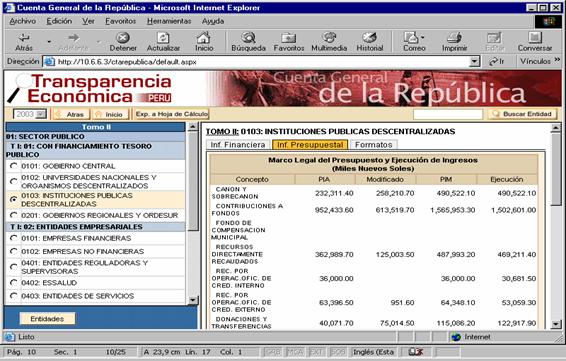The height and width of the screenshot is (361, 566).
Task: Select 0102: UNIVERSIDADES NACIONALES radio button
Action: (x=14, y=182)
